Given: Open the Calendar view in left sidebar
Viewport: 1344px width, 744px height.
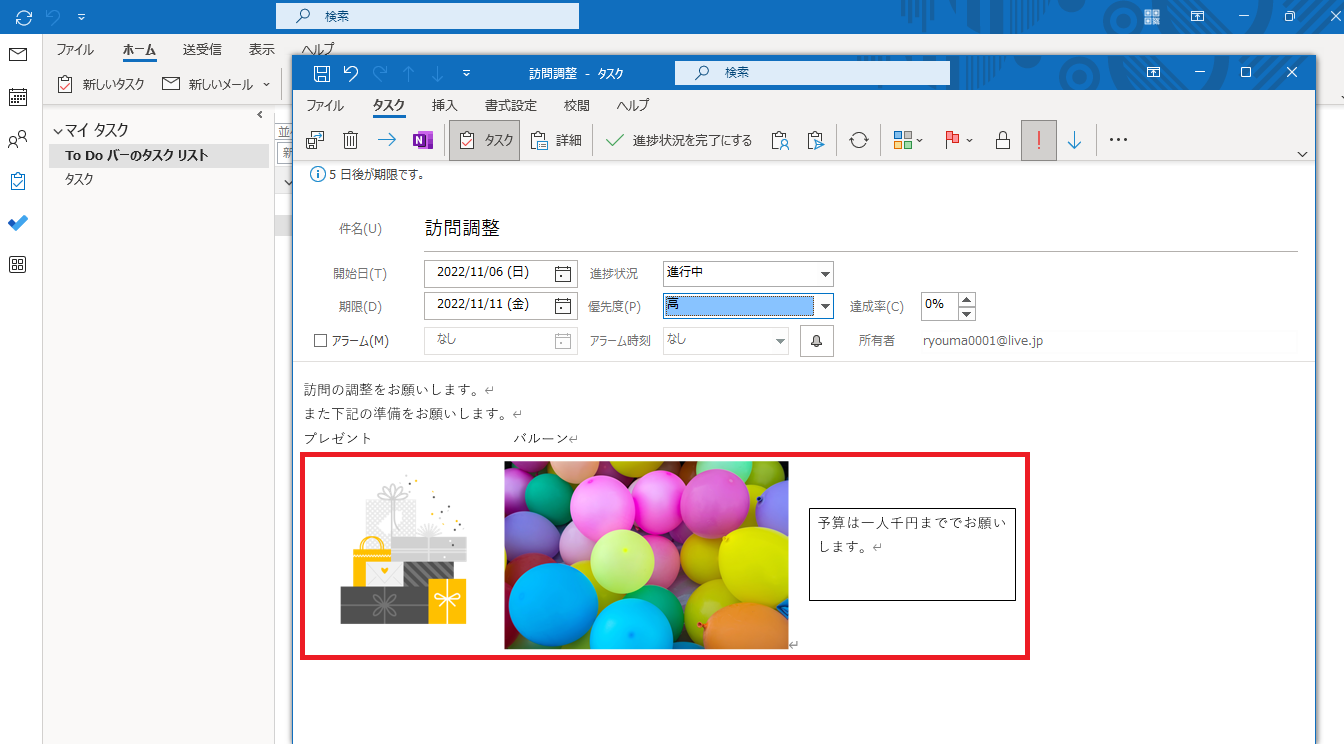Looking at the screenshot, I should (x=18, y=97).
